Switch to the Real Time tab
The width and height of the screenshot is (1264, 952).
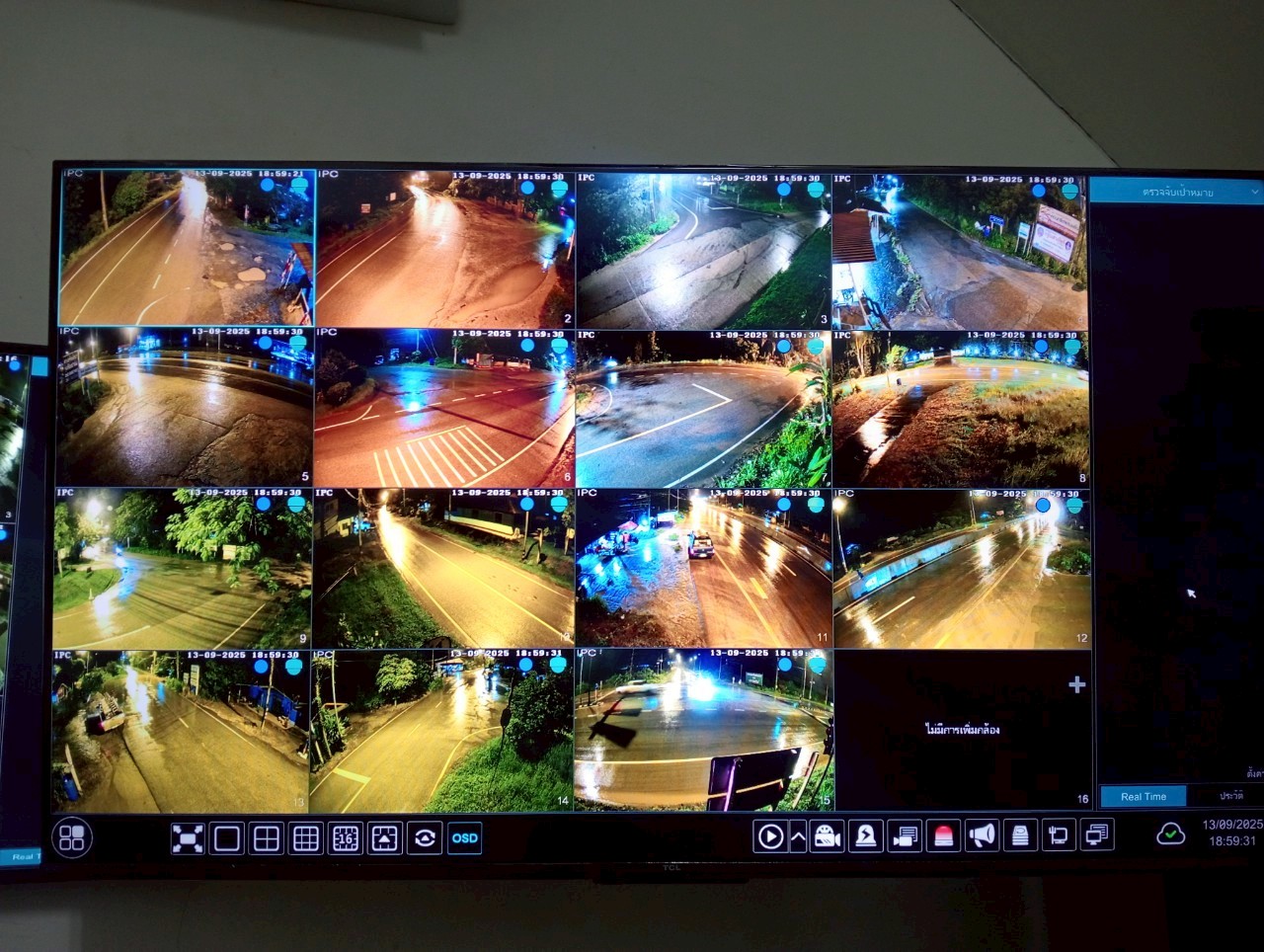[1144, 796]
